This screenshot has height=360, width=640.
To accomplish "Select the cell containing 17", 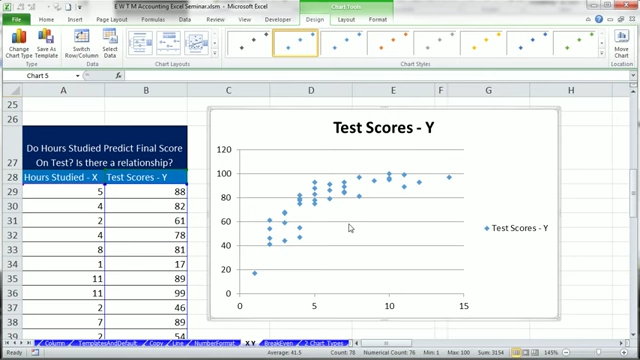I will (146, 264).
